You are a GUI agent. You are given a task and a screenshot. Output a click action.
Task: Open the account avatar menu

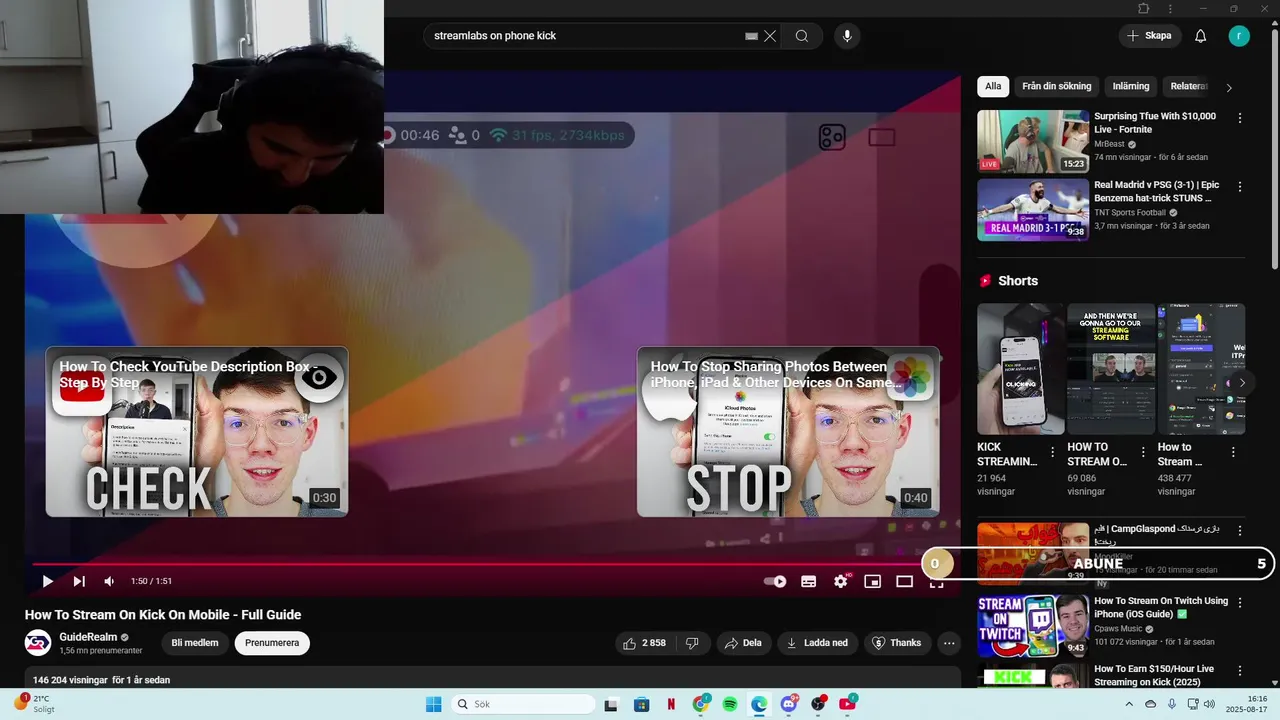pyautogui.click(x=1240, y=36)
